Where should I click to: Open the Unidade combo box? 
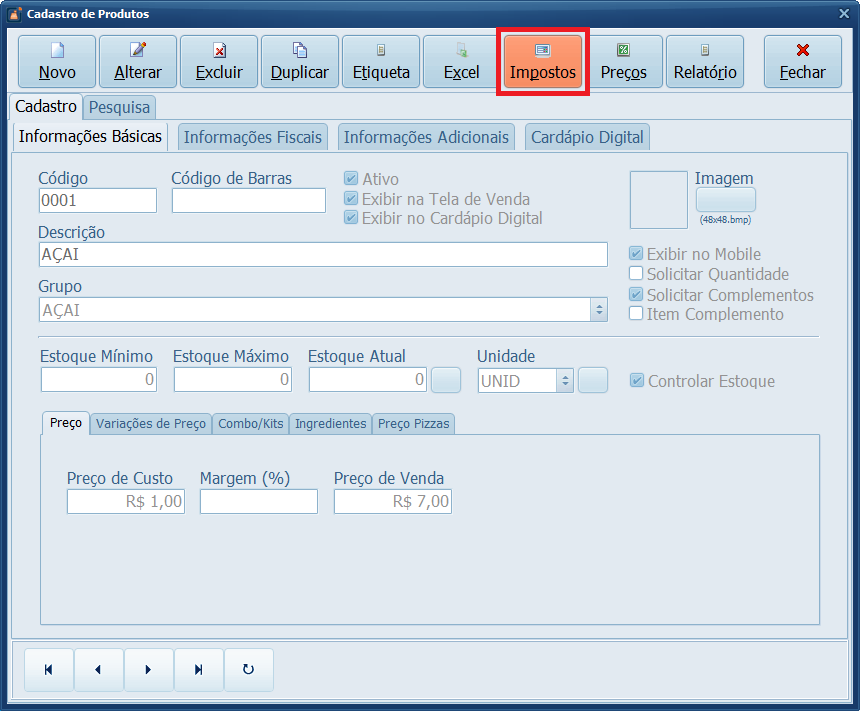[x=564, y=381]
